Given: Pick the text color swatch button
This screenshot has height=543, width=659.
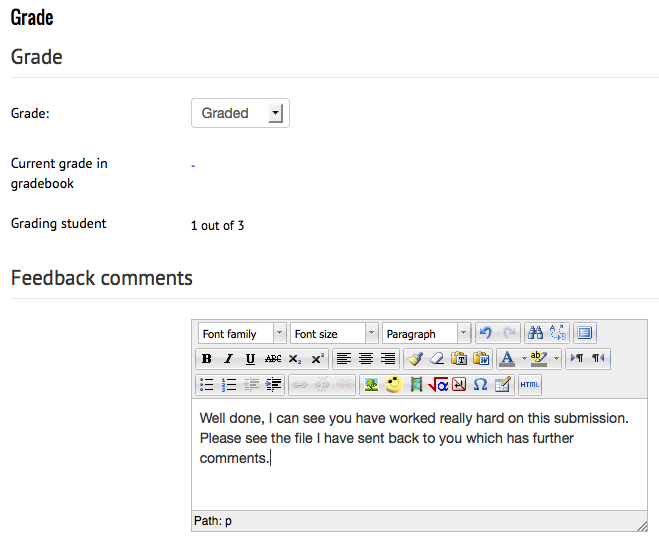Looking at the screenshot, I should (507, 359).
